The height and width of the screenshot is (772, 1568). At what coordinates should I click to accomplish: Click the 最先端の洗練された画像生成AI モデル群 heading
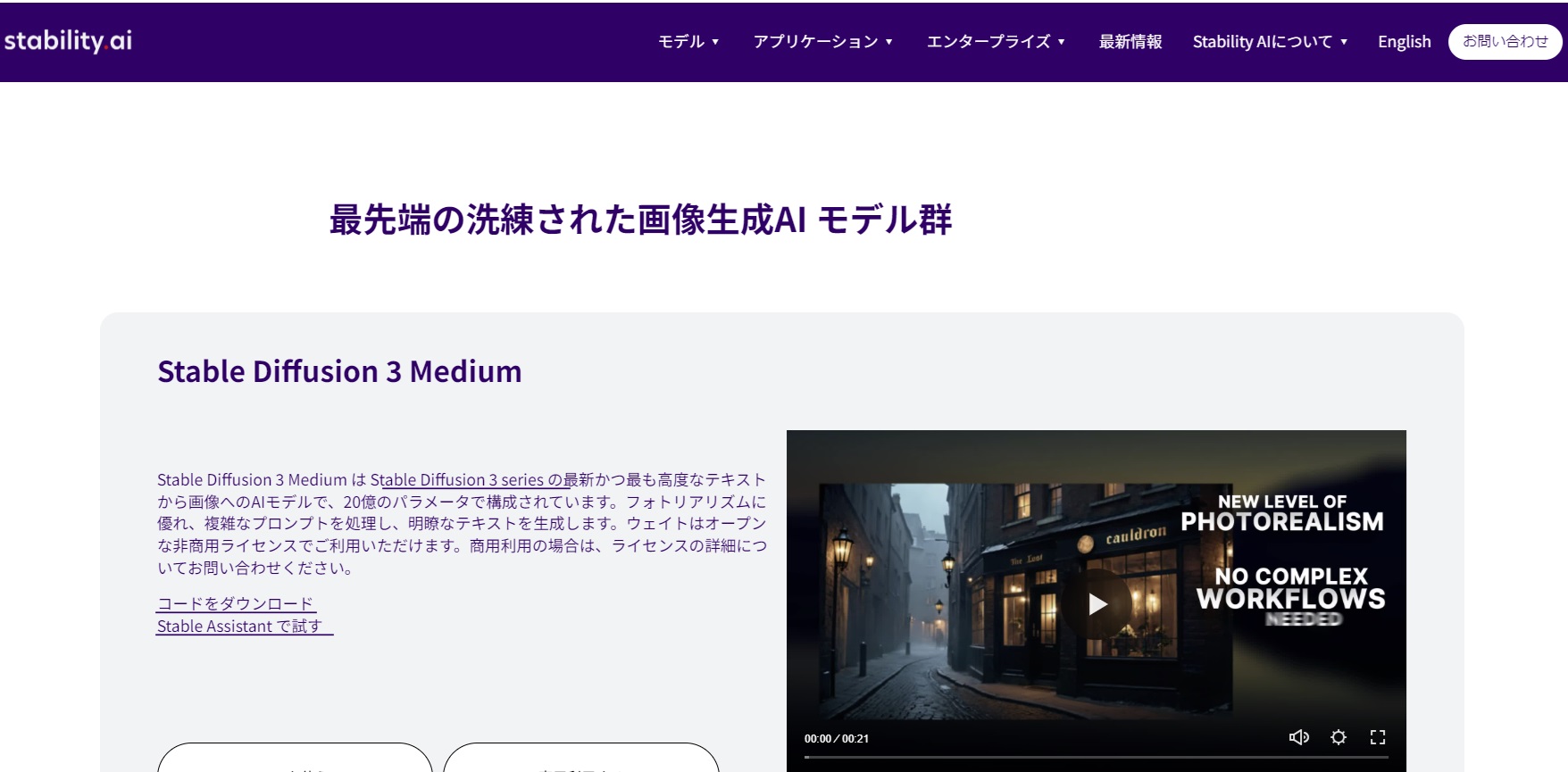[640, 220]
